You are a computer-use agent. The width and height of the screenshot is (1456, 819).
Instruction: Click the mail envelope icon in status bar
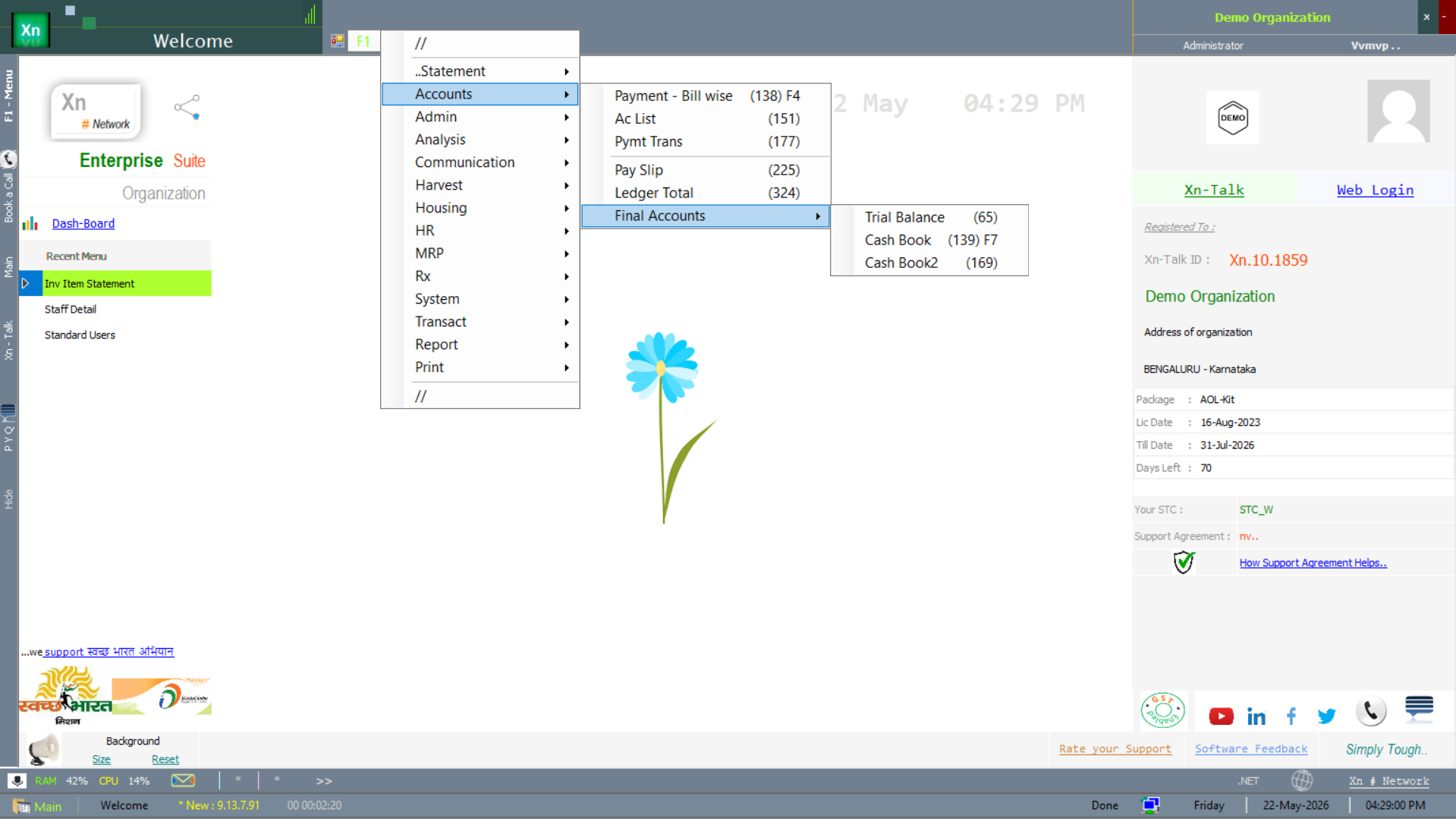(x=183, y=780)
